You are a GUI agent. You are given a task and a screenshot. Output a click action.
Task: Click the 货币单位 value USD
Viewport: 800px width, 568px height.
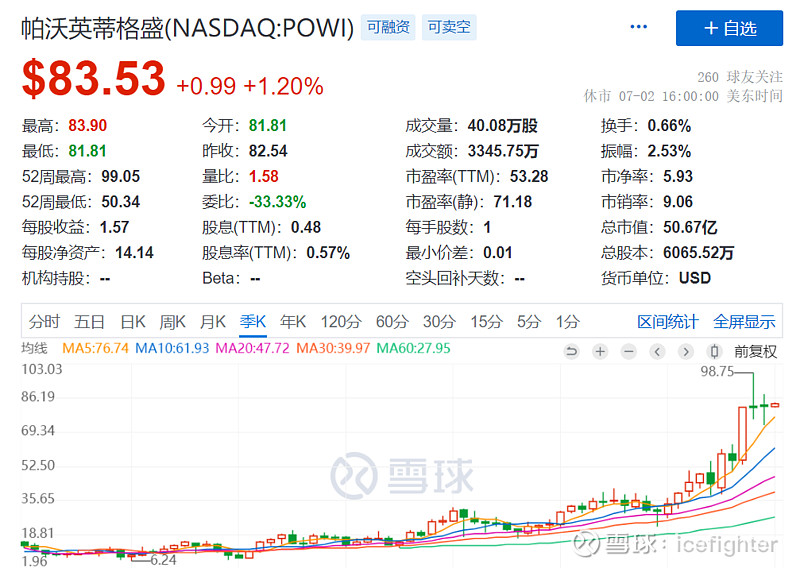coord(695,279)
